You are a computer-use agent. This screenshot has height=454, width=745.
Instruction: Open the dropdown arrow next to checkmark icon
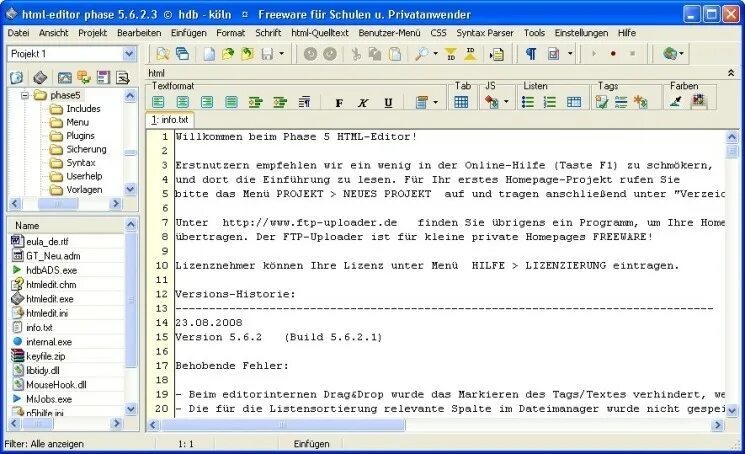tap(570, 54)
